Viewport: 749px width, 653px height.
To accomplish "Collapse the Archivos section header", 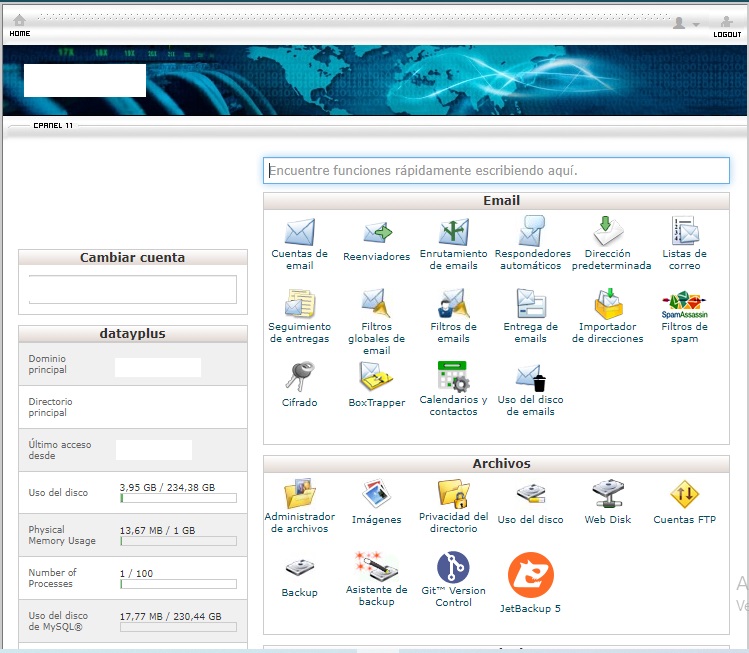I will (496, 464).
